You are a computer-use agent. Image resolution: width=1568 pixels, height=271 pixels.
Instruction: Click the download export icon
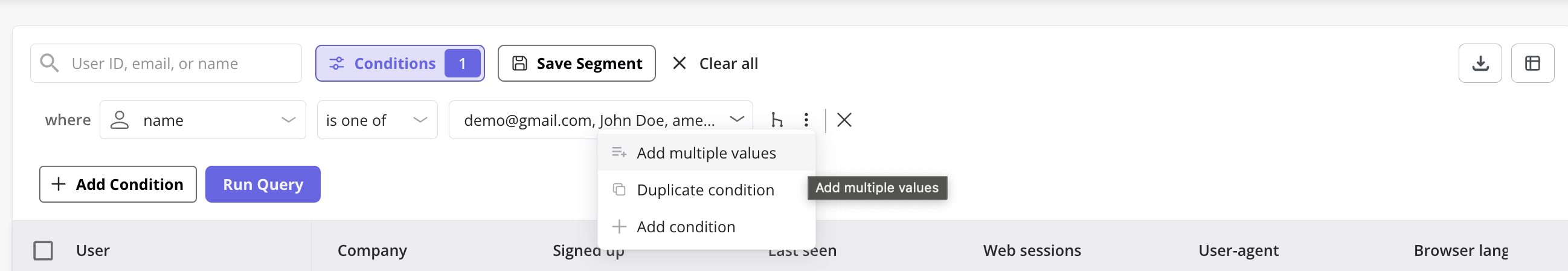[x=1480, y=64]
